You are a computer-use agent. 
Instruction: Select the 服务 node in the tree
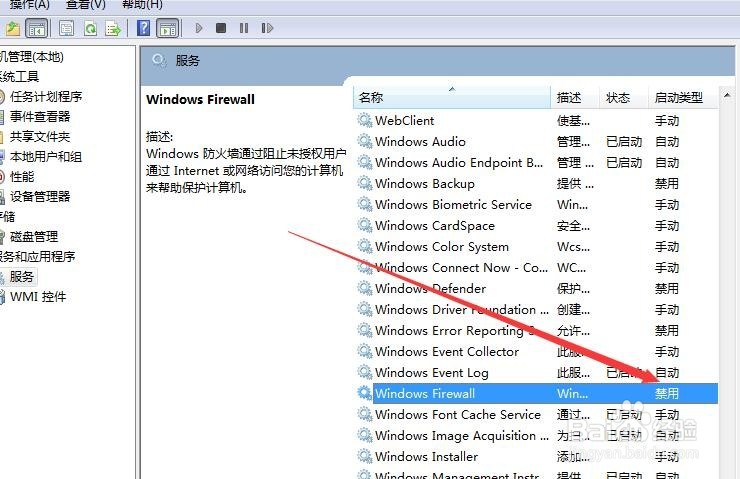tap(22, 277)
